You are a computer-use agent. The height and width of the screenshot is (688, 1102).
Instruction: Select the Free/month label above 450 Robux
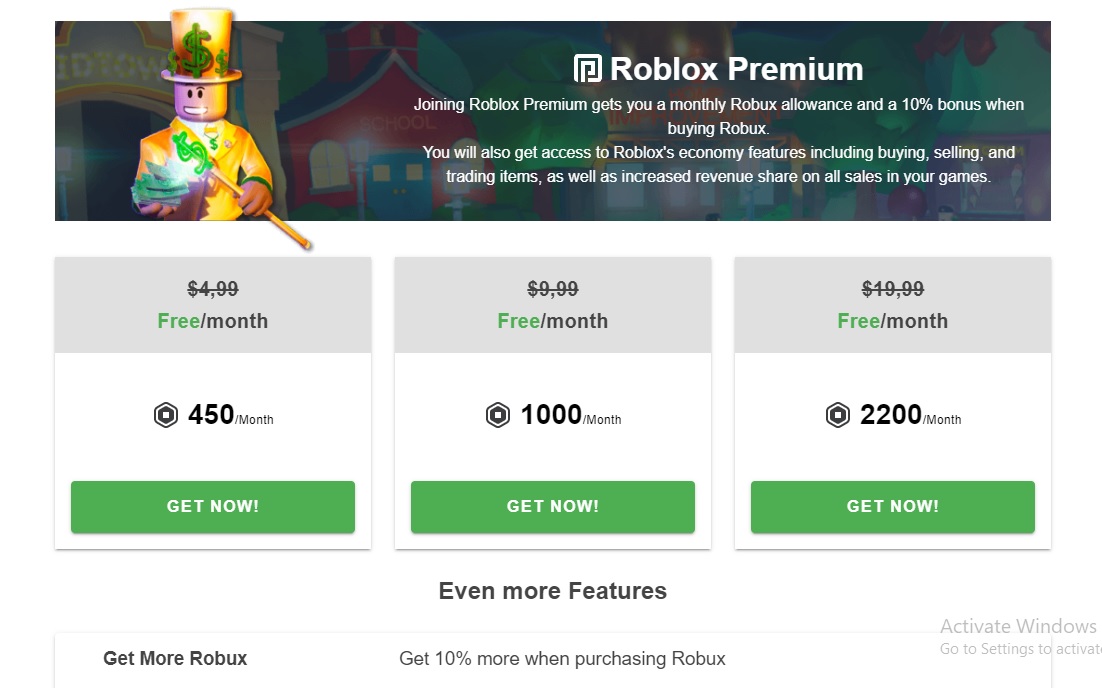213,321
